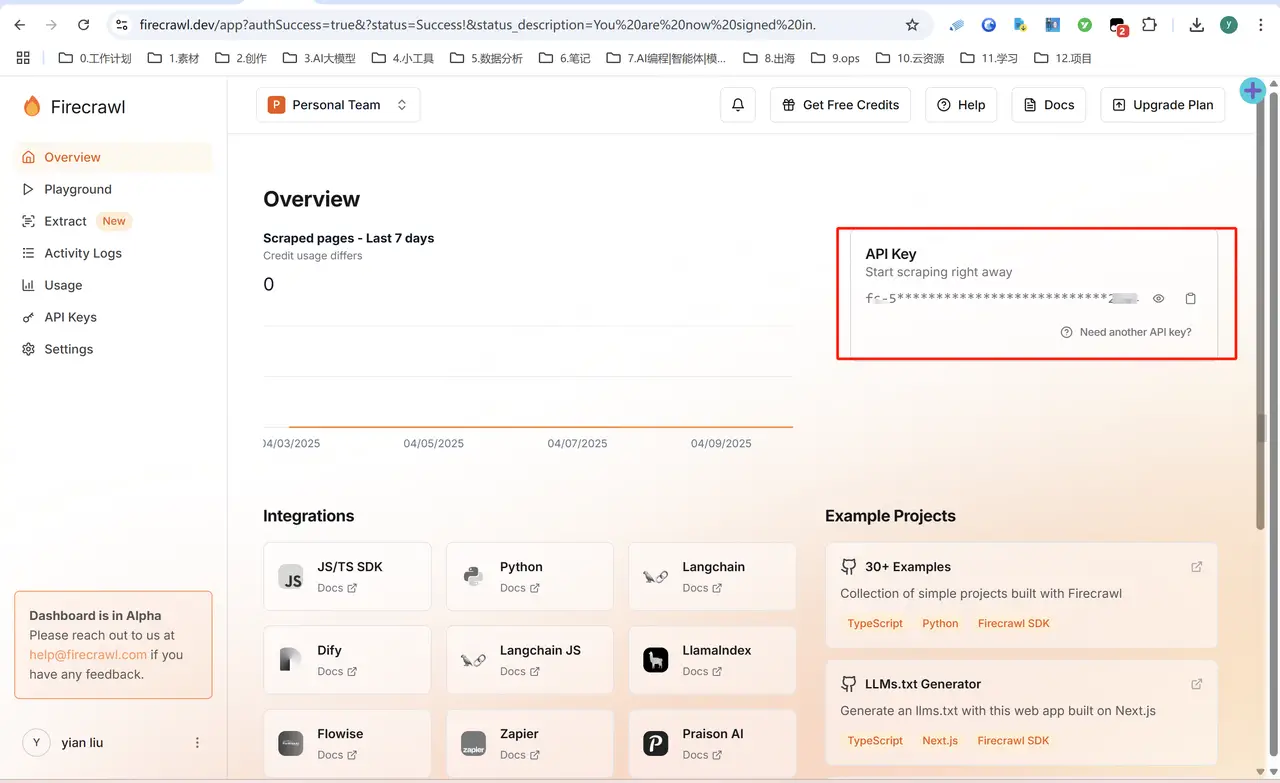Open the 9.ops bookmarks folder
Image resolution: width=1280 pixels, height=783 pixels.
tap(835, 58)
